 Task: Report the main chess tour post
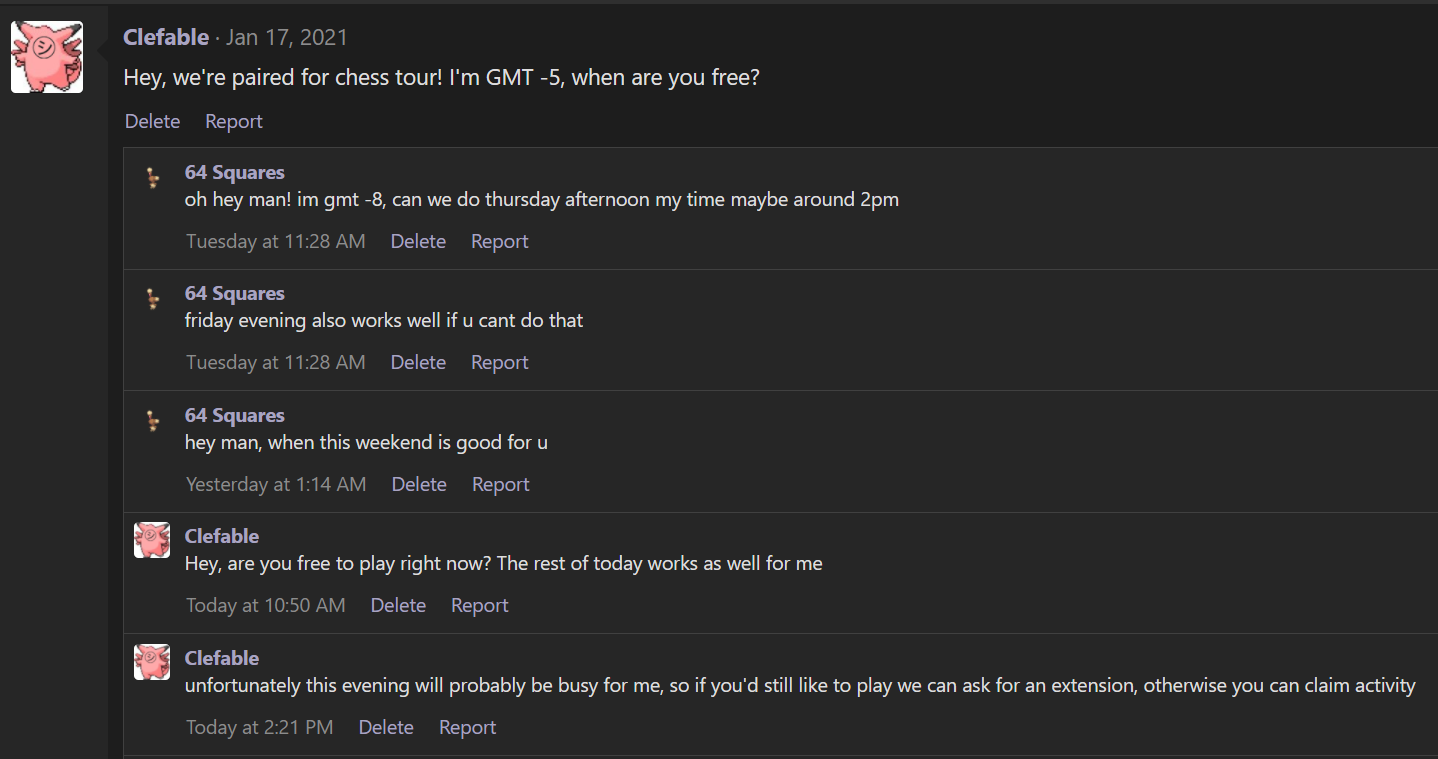[x=234, y=121]
